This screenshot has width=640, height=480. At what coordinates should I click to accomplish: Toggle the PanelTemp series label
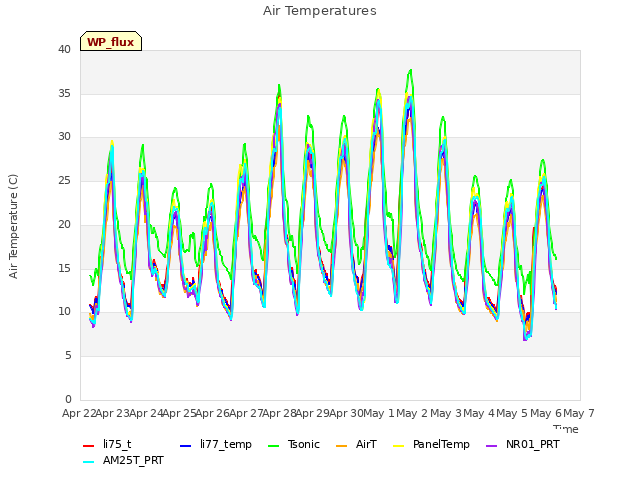point(441,444)
